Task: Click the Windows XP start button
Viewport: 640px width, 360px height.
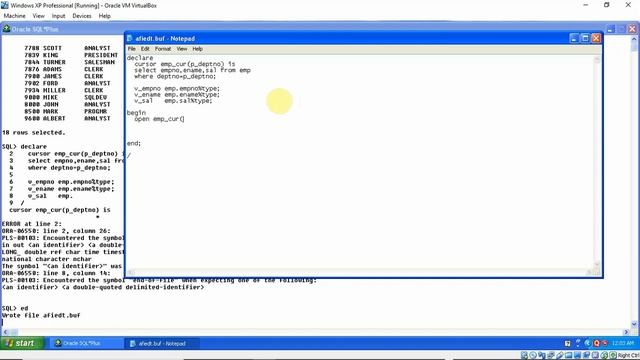Action: [21, 343]
